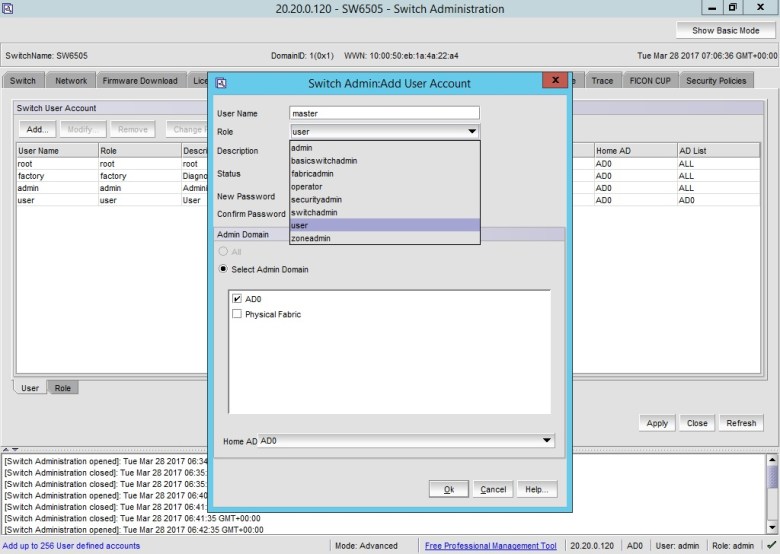Expand the Home AD dropdown
The height and width of the screenshot is (554, 780).
pyautogui.click(x=546, y=441)
